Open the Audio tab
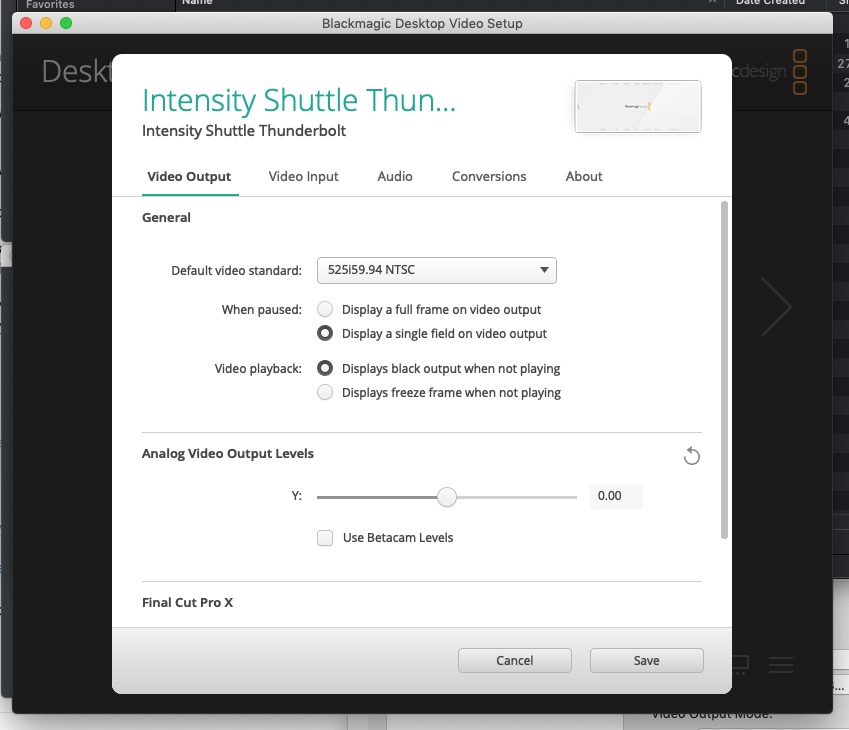849x730 pixels. click(395, 177)
